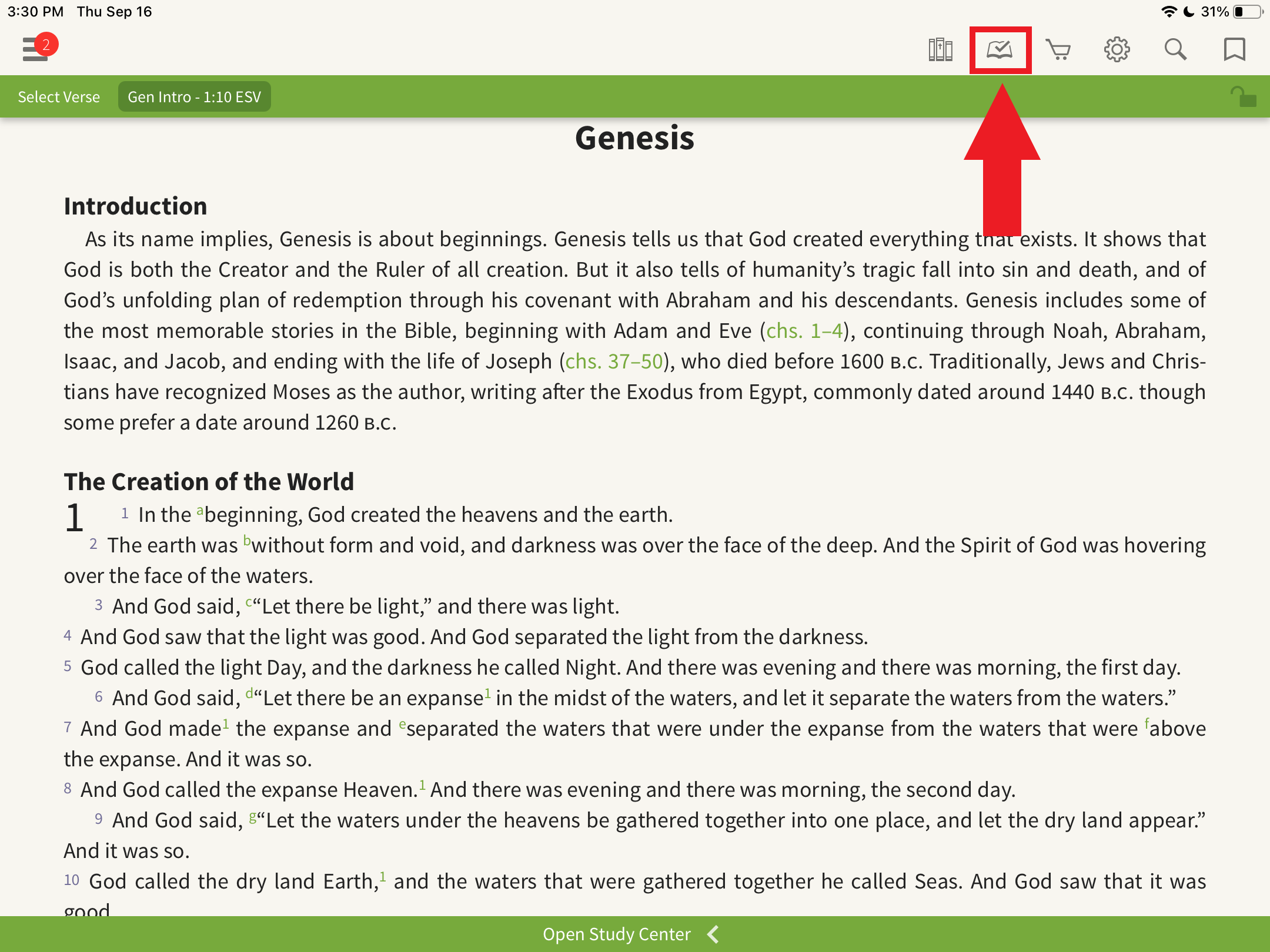Tap verse number 8
This screenshot has height=952, width=1270.
pos(68,789)
